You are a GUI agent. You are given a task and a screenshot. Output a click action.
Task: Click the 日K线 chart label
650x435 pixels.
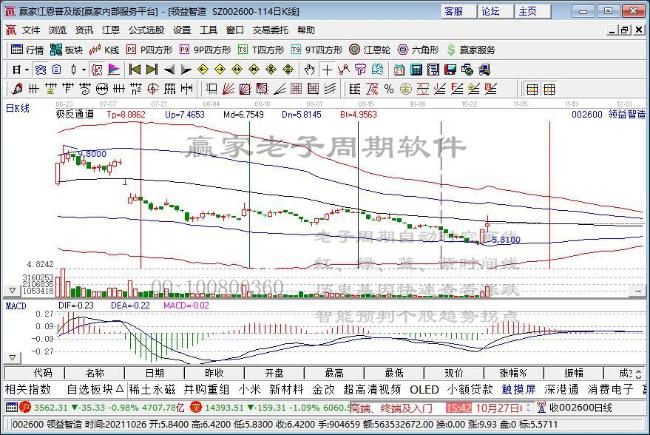[x=17, y=108]
